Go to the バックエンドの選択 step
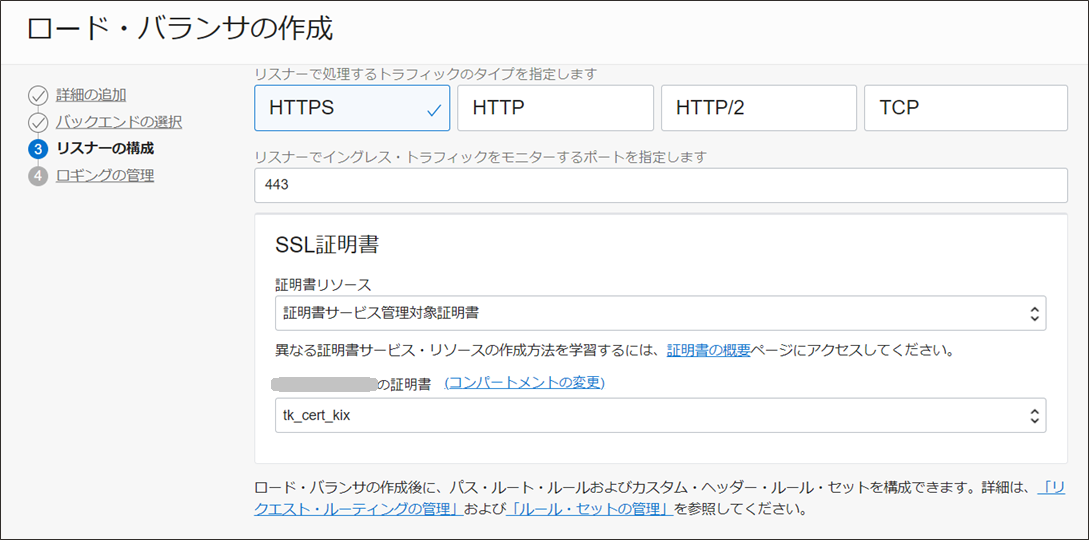 point(119,122)
